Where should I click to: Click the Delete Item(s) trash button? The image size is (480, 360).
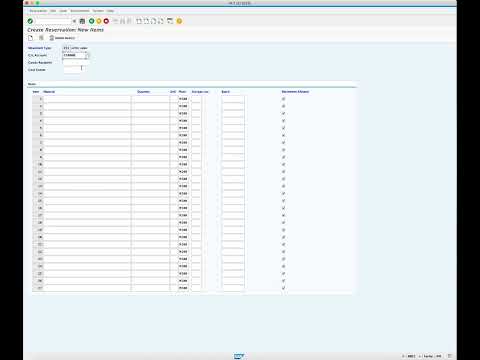pos(62,38)
